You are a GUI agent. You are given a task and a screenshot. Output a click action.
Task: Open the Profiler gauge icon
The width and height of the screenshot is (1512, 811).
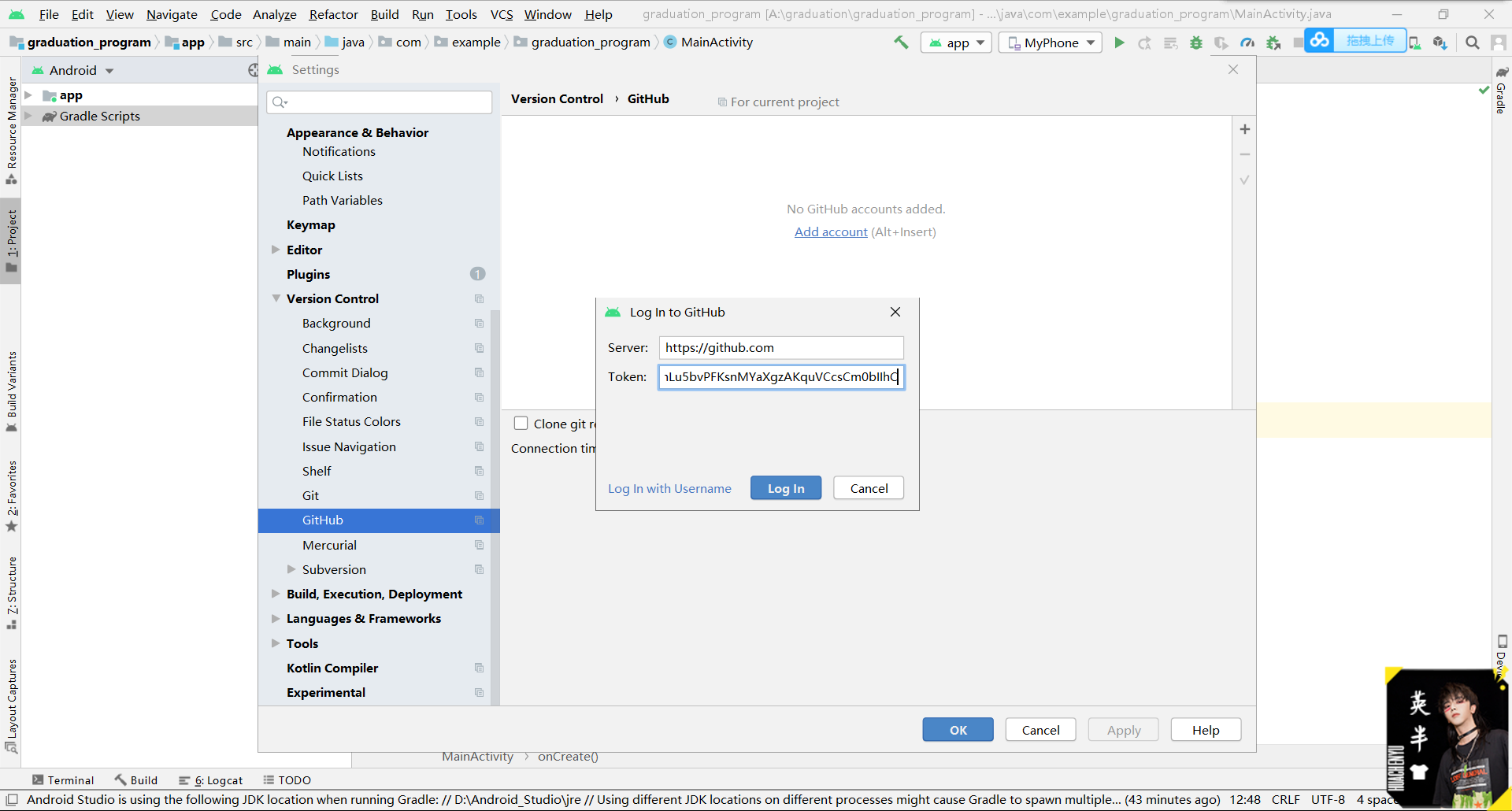[x=1247, y=43]
